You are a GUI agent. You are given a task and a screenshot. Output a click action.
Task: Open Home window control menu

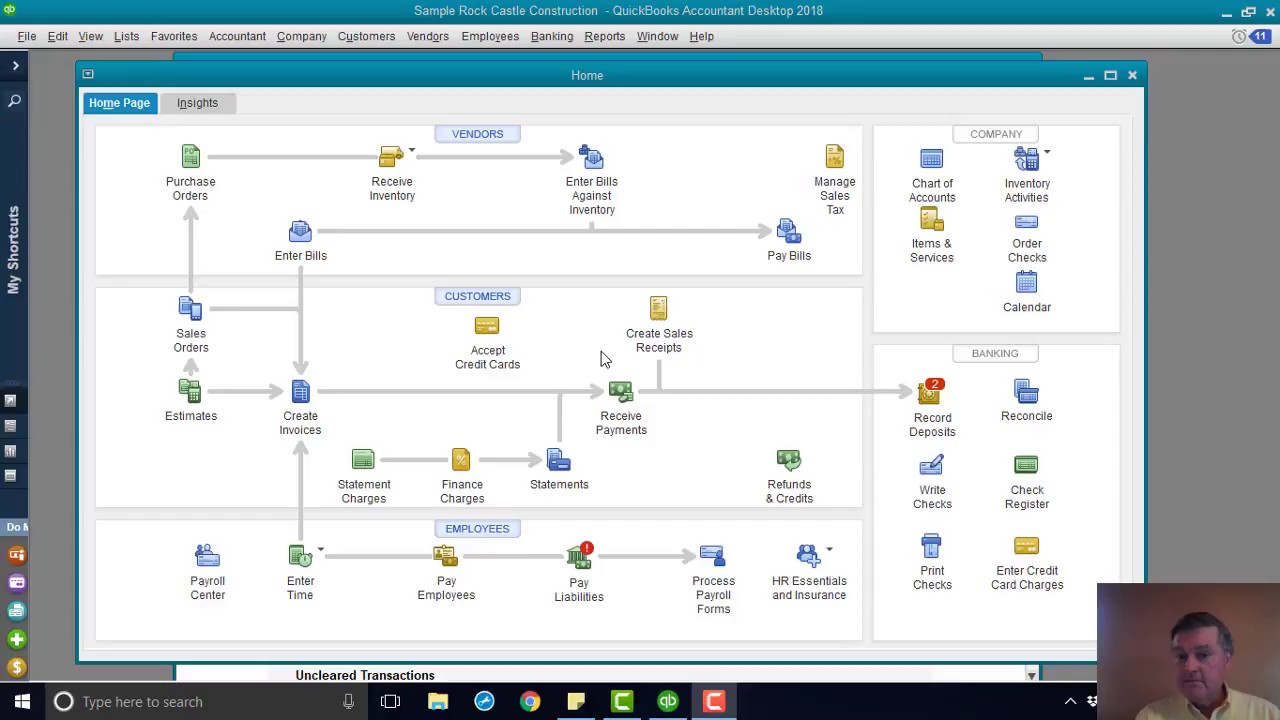pos(88,74)
